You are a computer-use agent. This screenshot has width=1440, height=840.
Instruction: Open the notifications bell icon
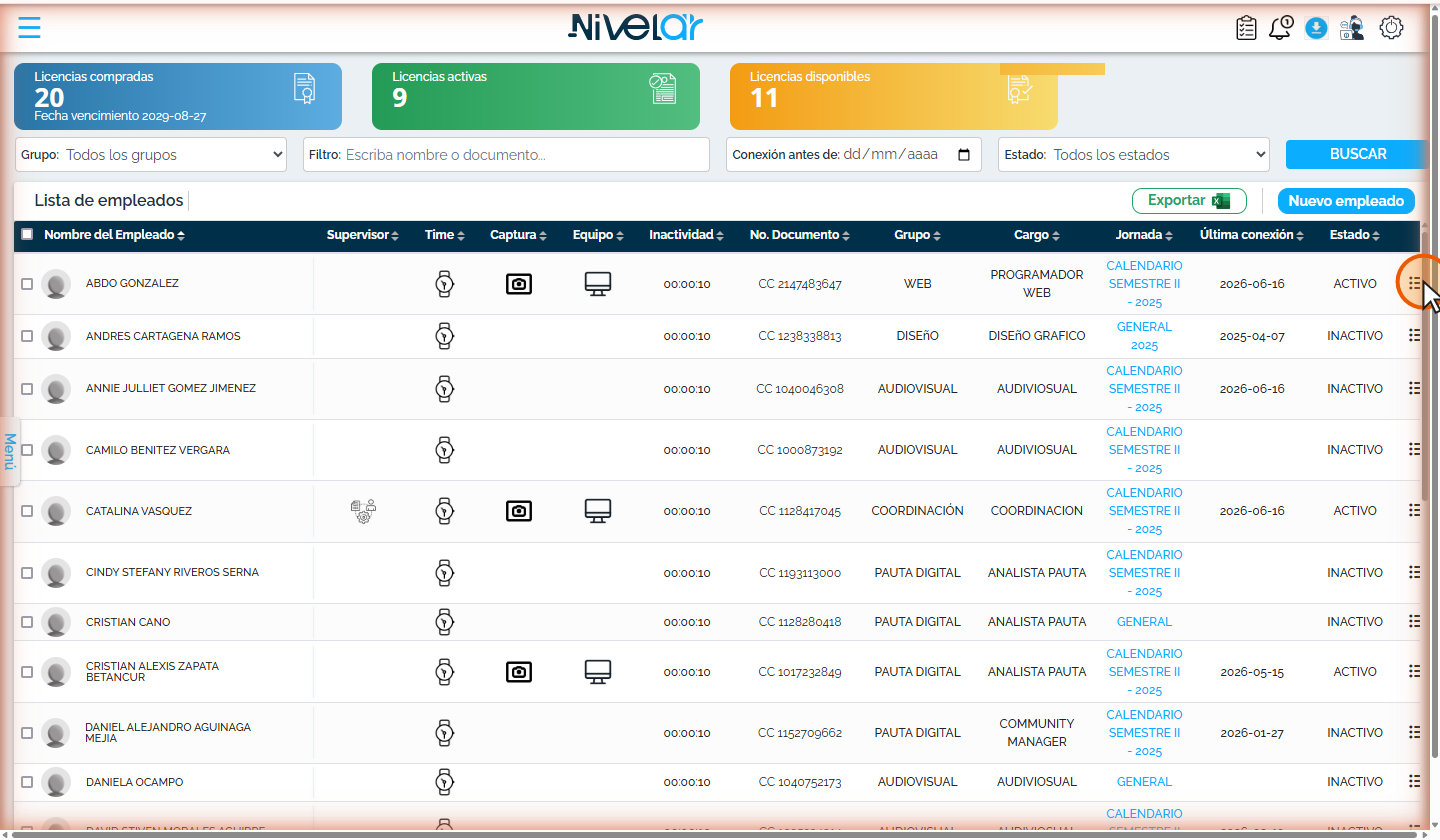tap(1280, 28)
